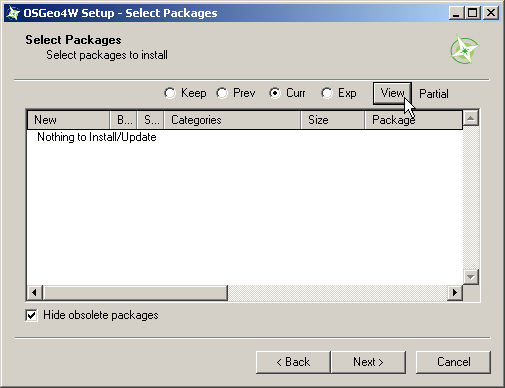505x388 pixels.
Task: Click the B... column header
Action: pyautogui.click(x=123, y=120)
